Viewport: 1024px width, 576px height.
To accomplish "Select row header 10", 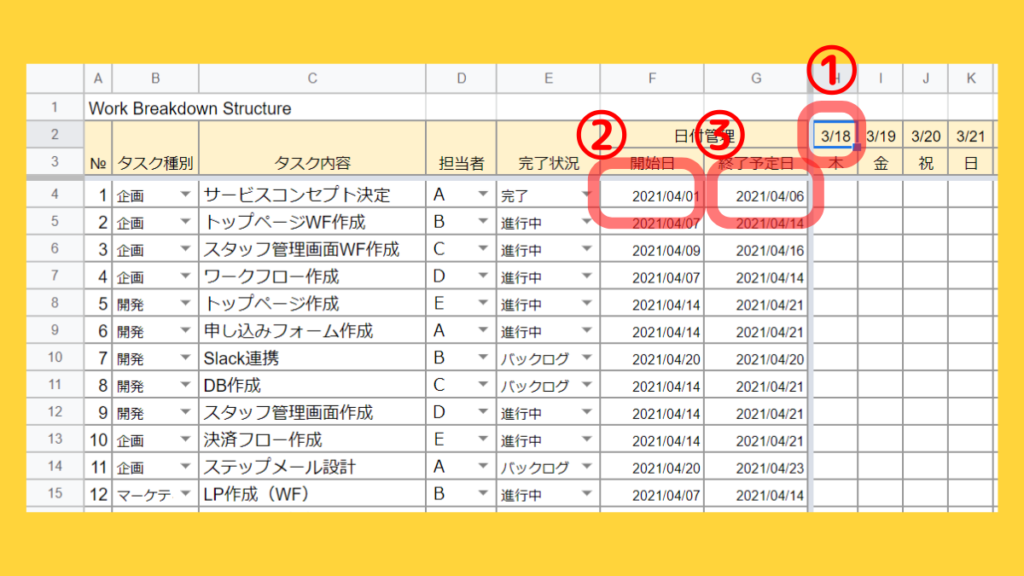I will [x=54, y=357].
